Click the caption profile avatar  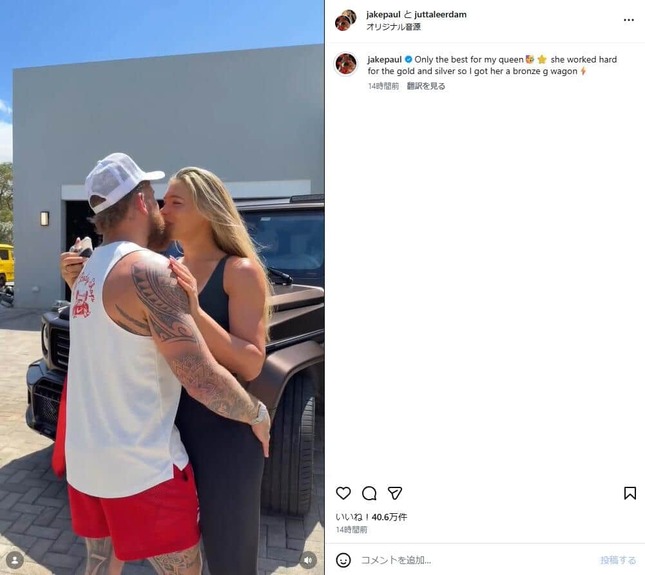pos(346,64)
